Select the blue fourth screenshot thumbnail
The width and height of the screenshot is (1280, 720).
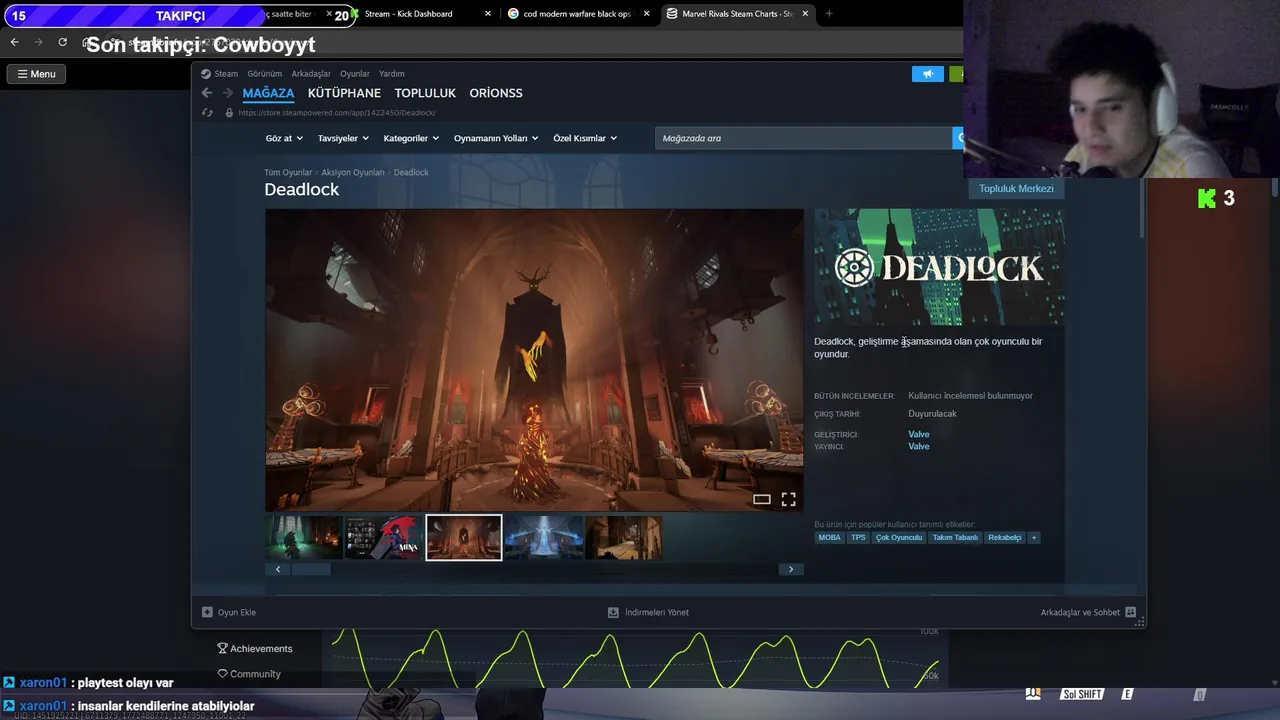point(544,537)
